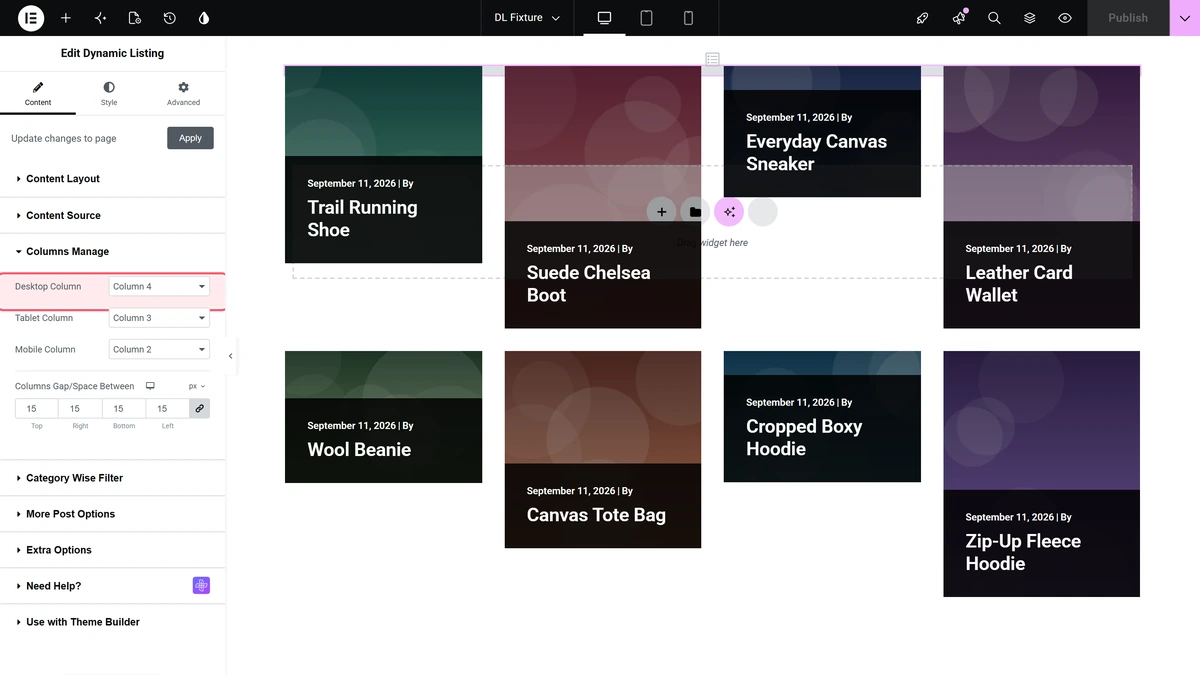The image size is (1200, 675).
Task: Click the Left gap input field
Action: coord(167,408)
